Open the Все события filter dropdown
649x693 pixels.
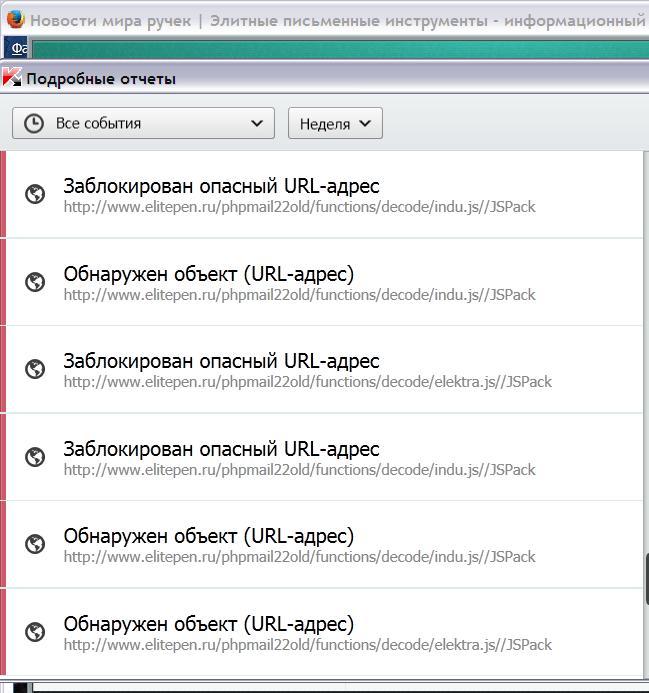(143, 123)
